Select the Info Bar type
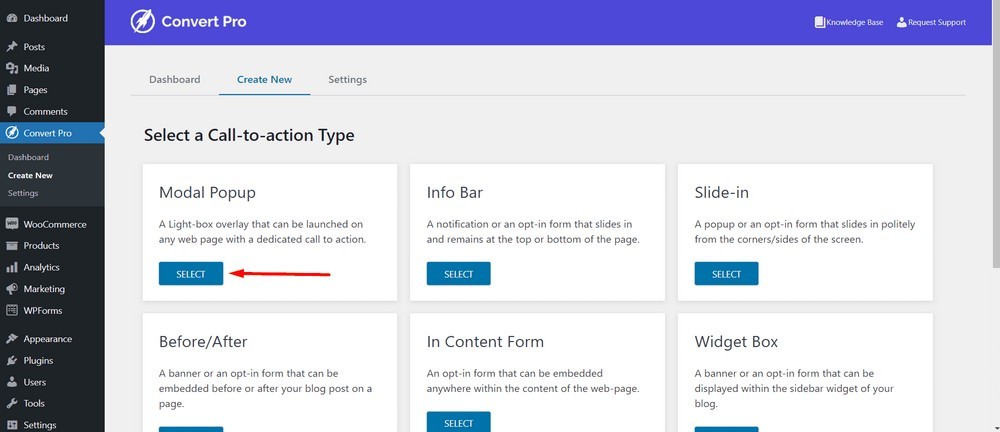Viewport: 1000px width, 432px height. tap(459, 274)
